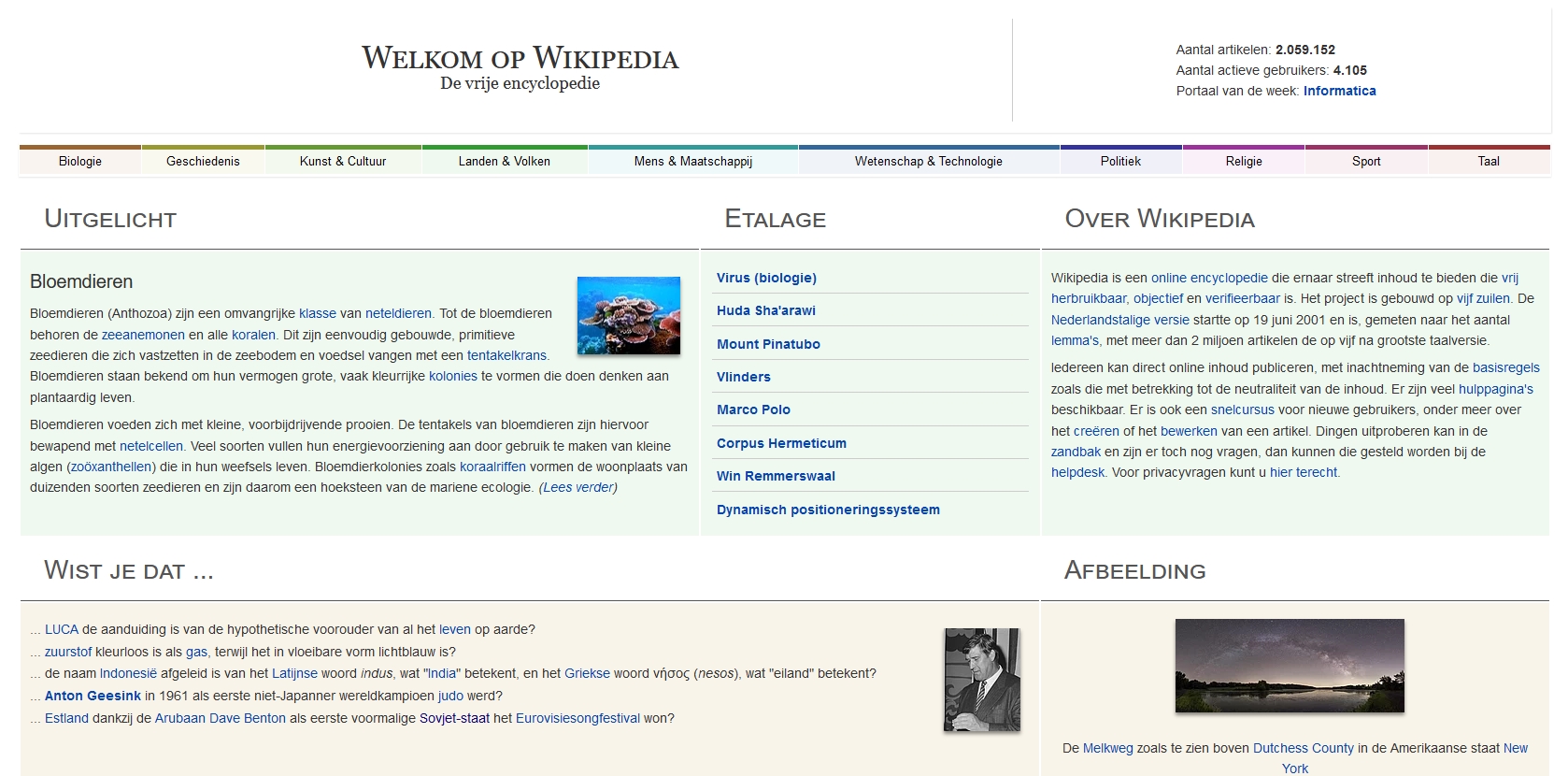
Task: Open the hier terecht privacy link
Action: click(1304, 472)
